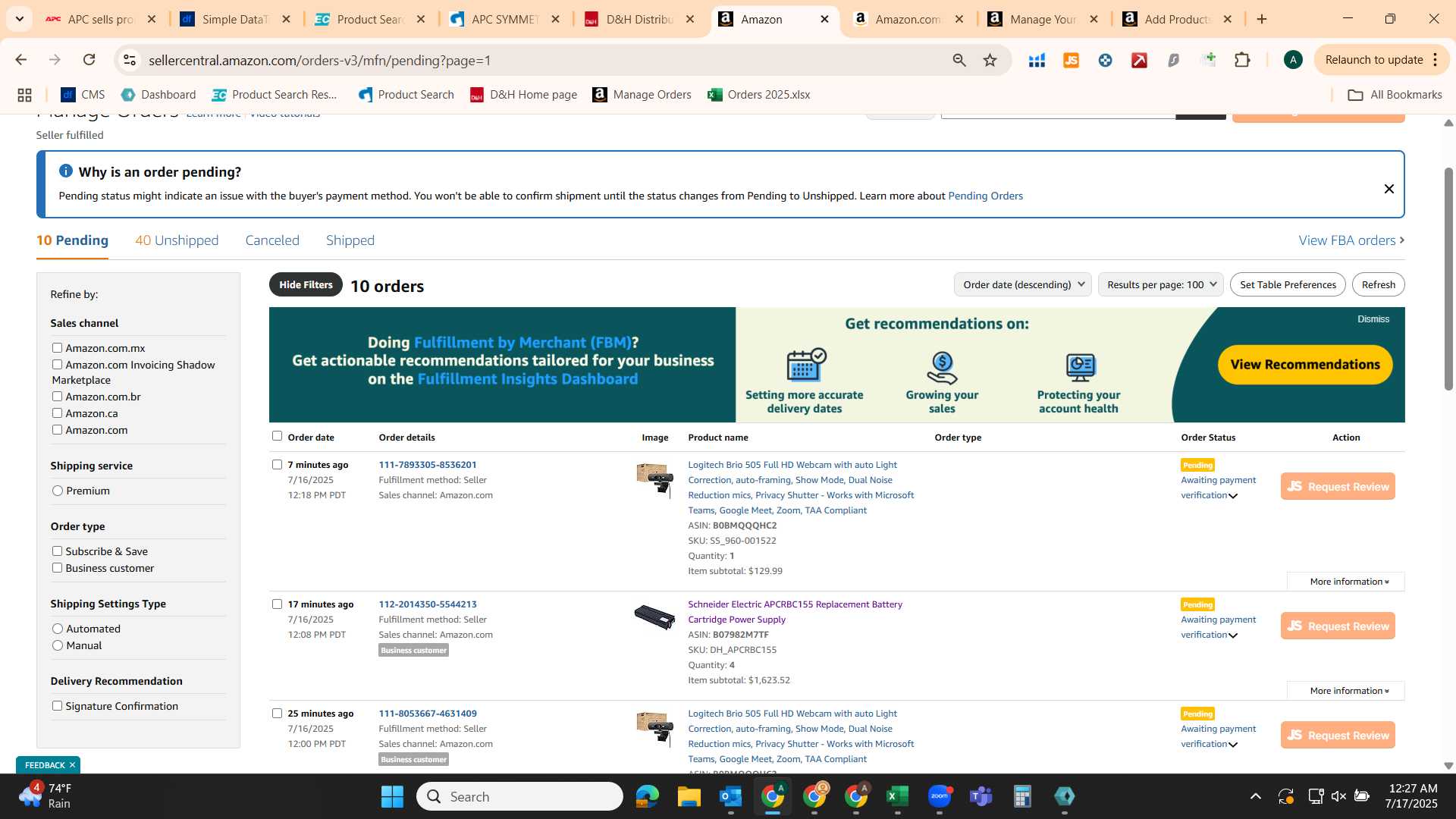
Task: Open the tab search chevron at top left
Action: click(19, 18)
